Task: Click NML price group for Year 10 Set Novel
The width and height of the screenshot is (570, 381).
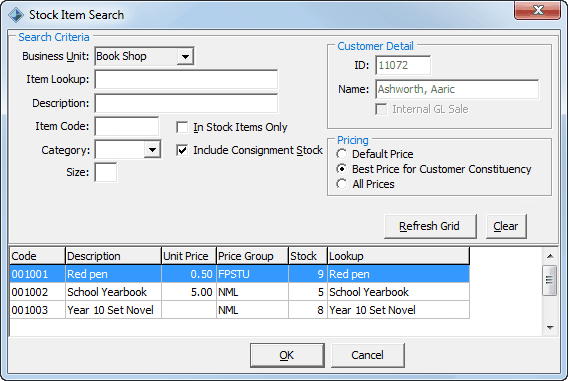Action: [253, 310]
